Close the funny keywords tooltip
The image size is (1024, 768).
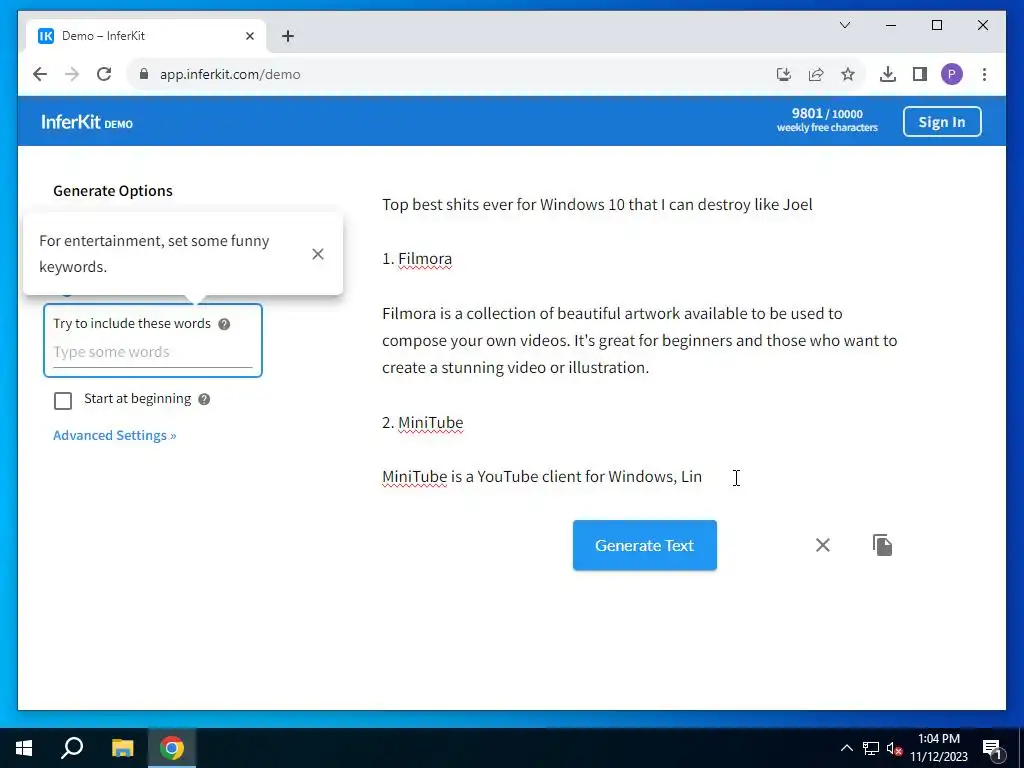318,254
